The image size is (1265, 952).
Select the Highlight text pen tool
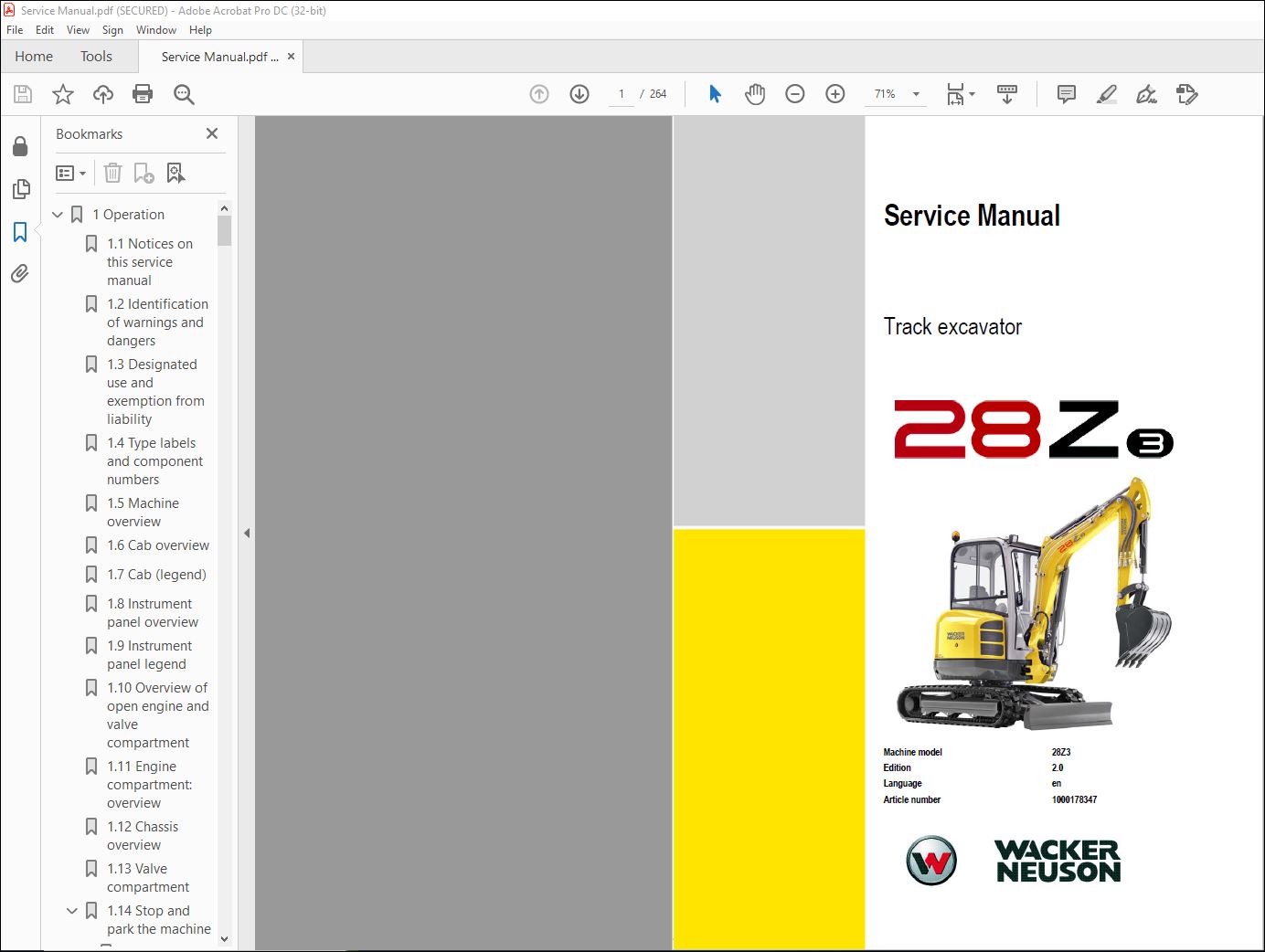(1106, 94)
